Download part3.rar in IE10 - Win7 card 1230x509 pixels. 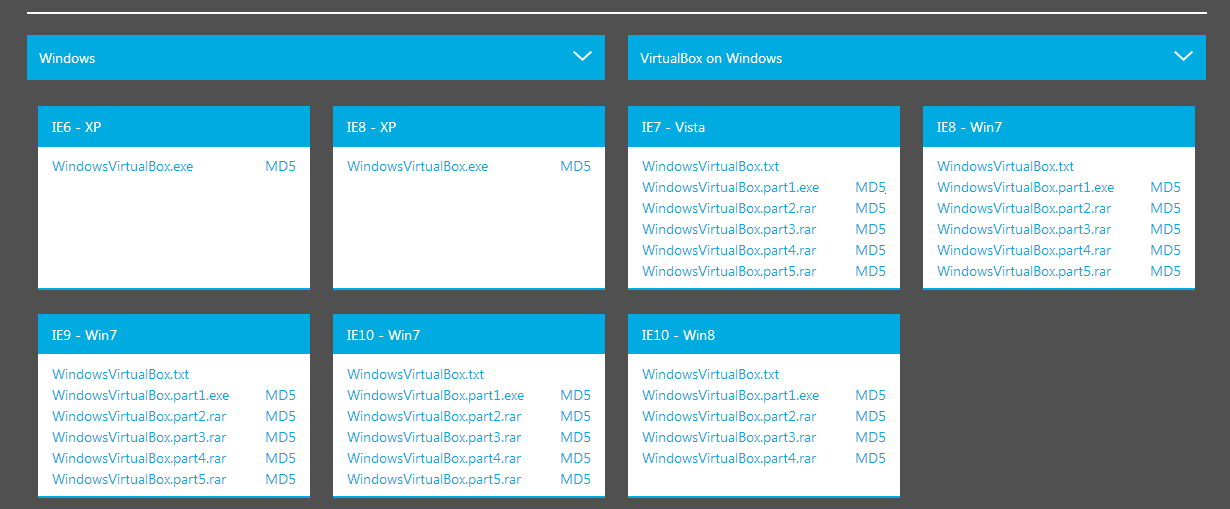tap(434, 437)
